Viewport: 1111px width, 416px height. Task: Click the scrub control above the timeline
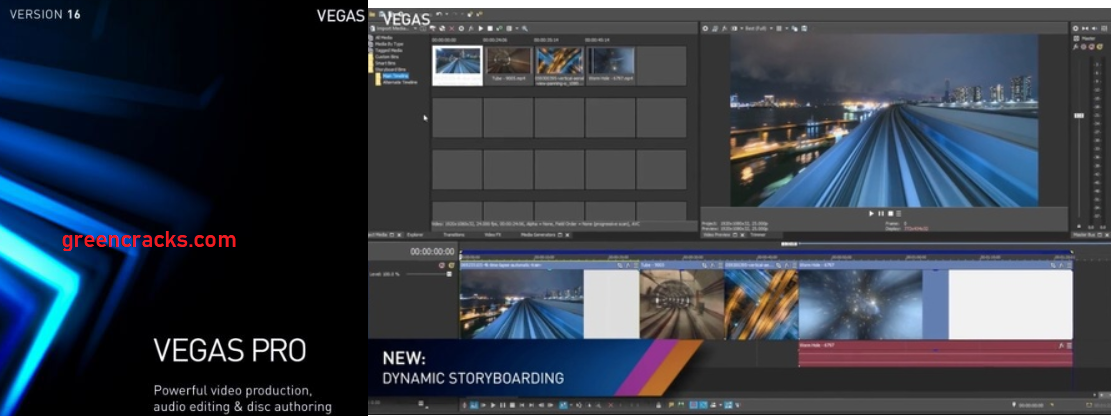[x=789, y=244]
